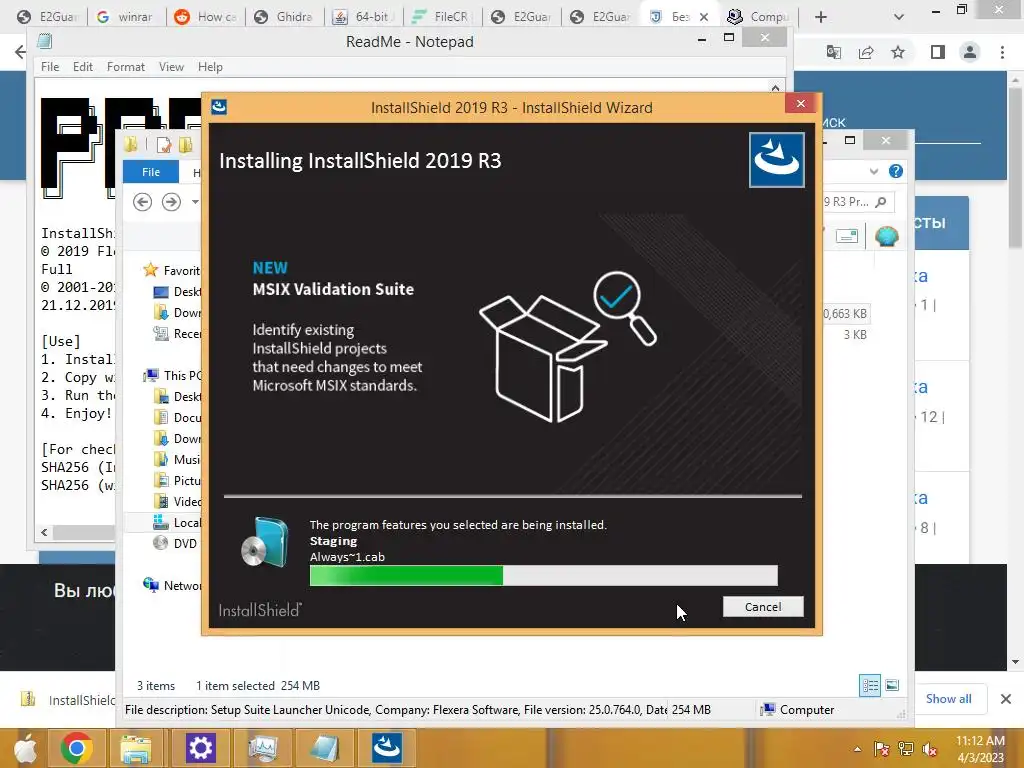Cancel the InstallShield installation
The height and width of the screenshot is (768, 1024).
tap(763, 607)
